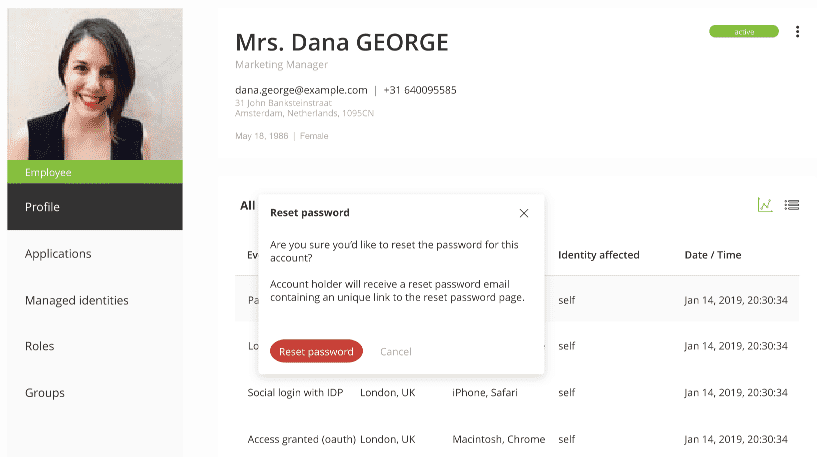Select the Access granted (oauth) event row
Screen dimensions: 817x457
517,439
